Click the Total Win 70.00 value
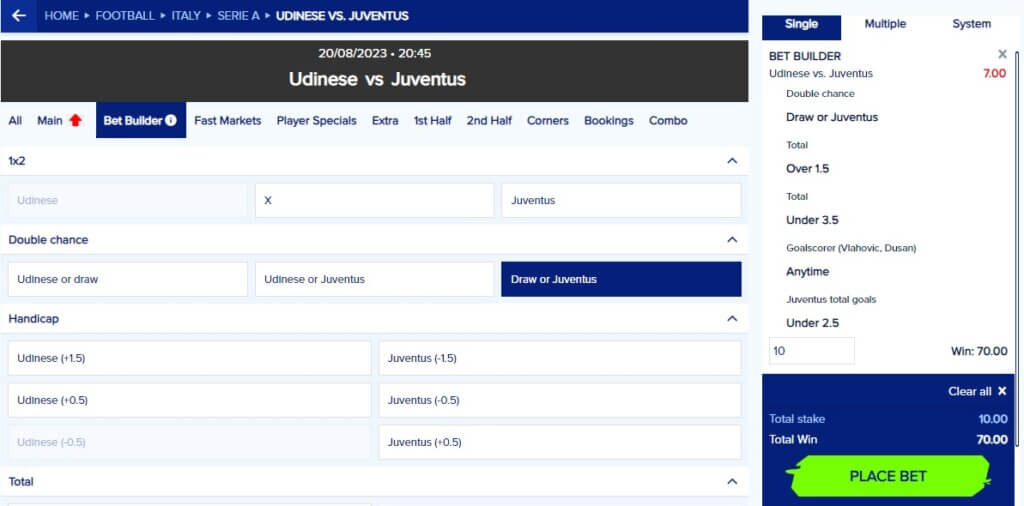This screenshot has width=1024, height=506. pyautogui.click(x=992, y=439)
